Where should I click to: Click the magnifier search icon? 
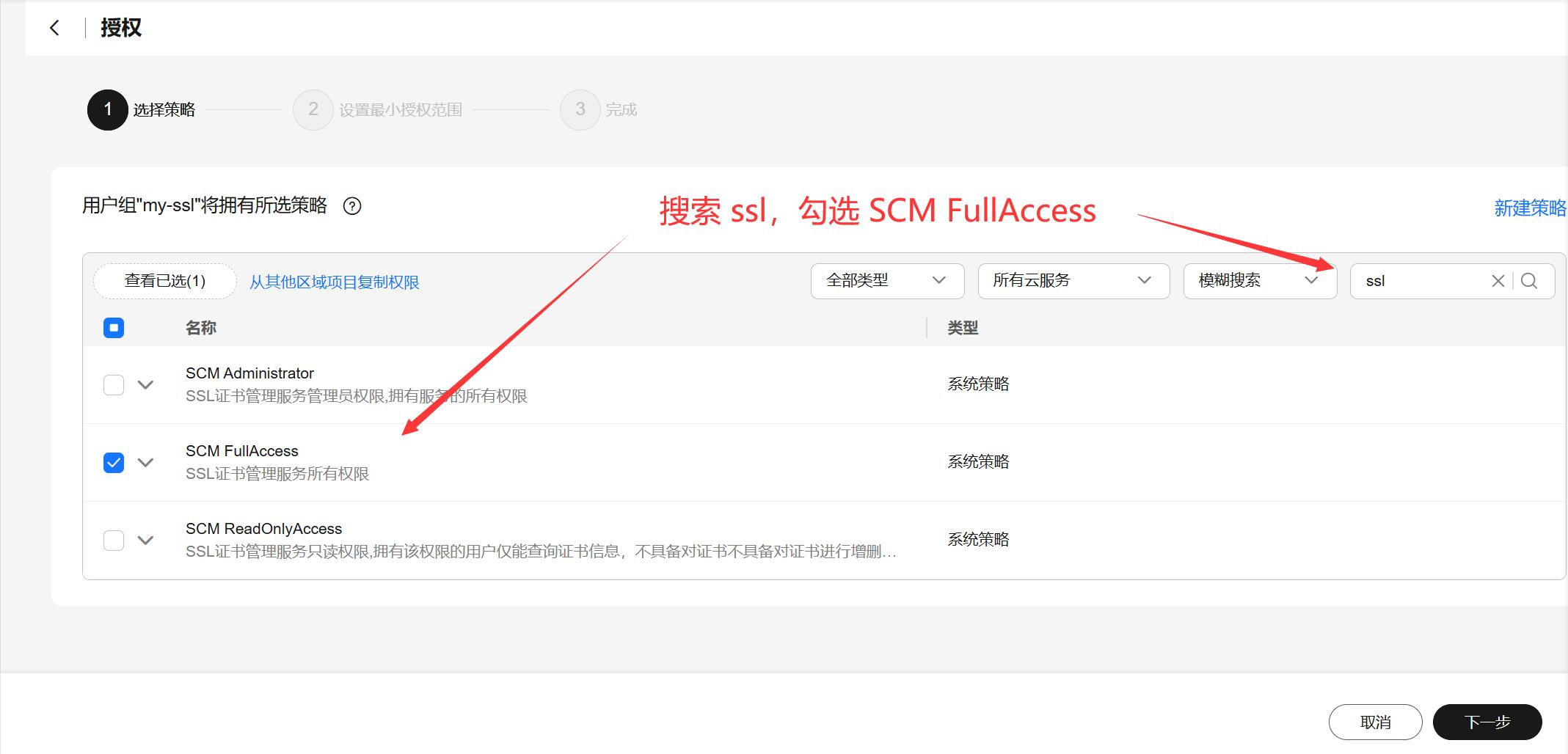tap(1529, 281)
